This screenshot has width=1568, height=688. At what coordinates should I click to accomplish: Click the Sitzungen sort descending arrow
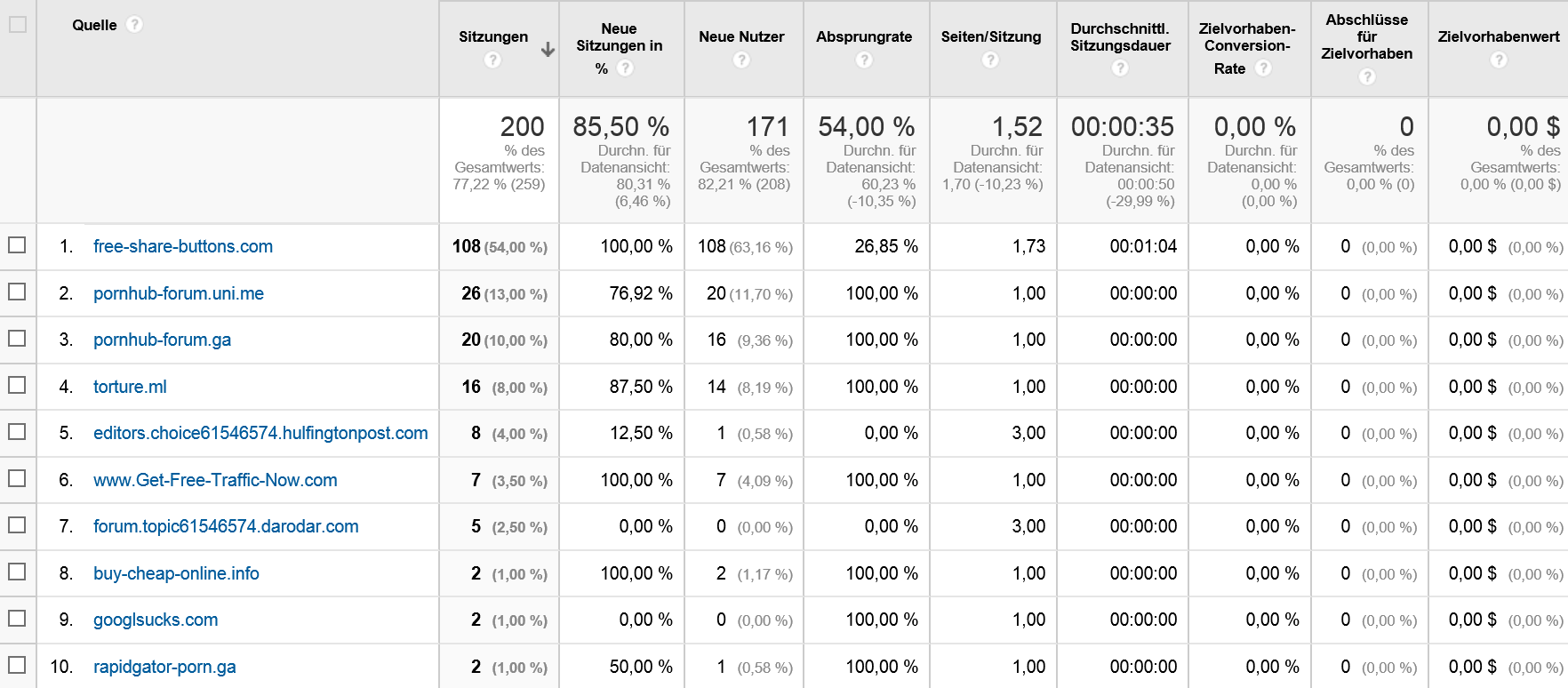point(548,50)
